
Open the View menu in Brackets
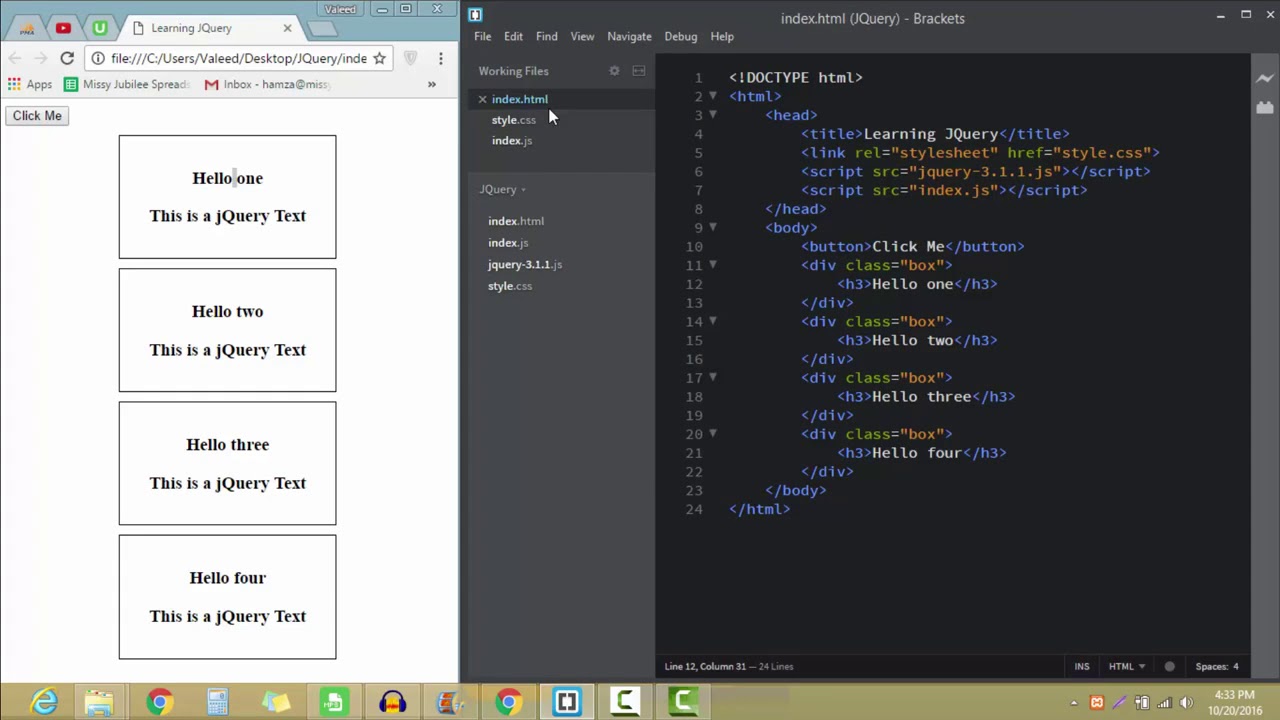tap(582, 36)
